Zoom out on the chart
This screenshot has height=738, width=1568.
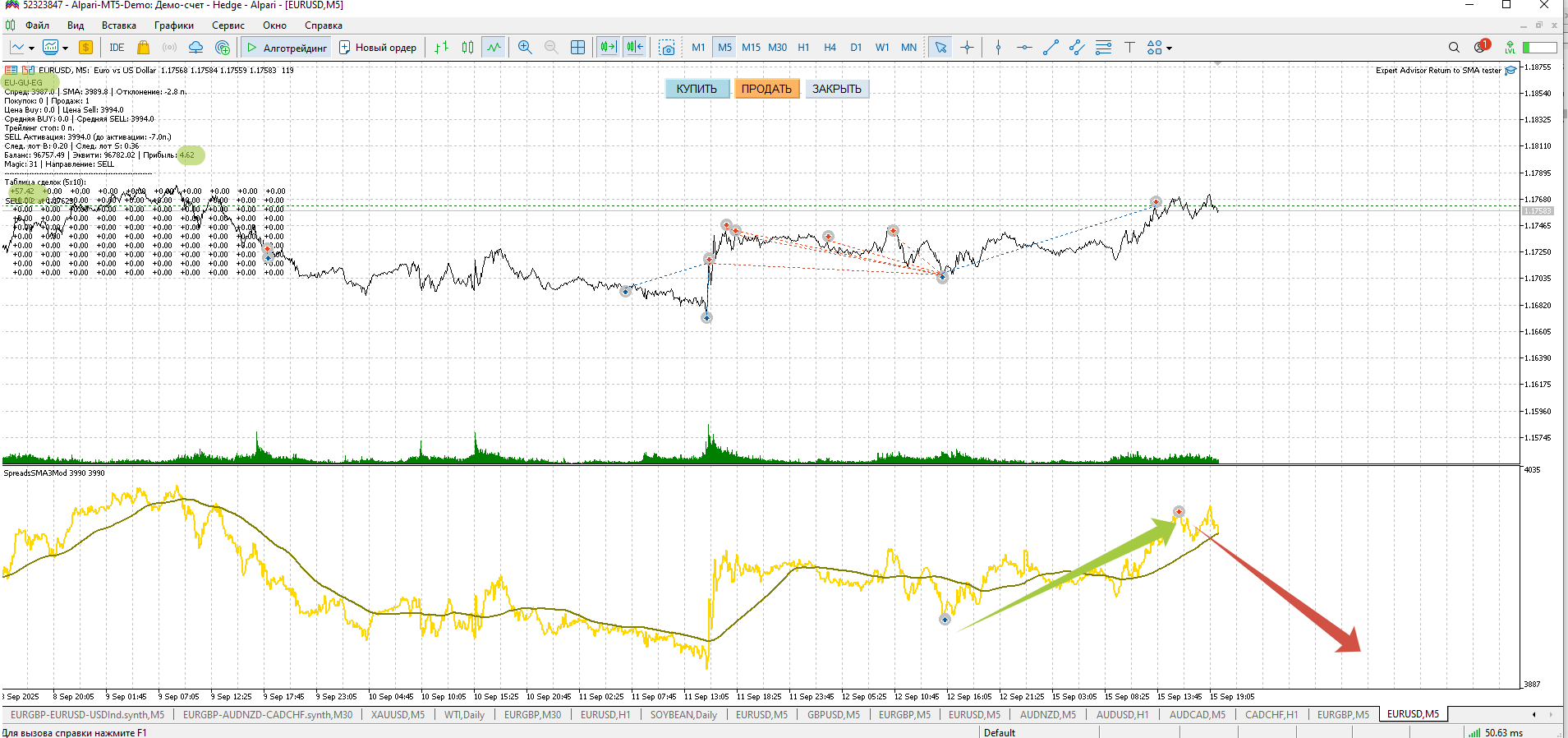[551, 48]
